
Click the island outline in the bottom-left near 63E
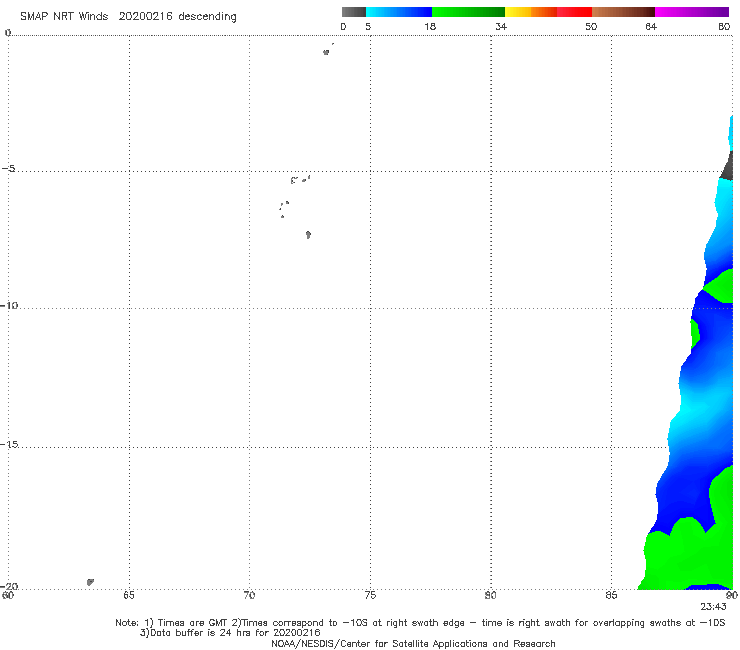[90, 582]
